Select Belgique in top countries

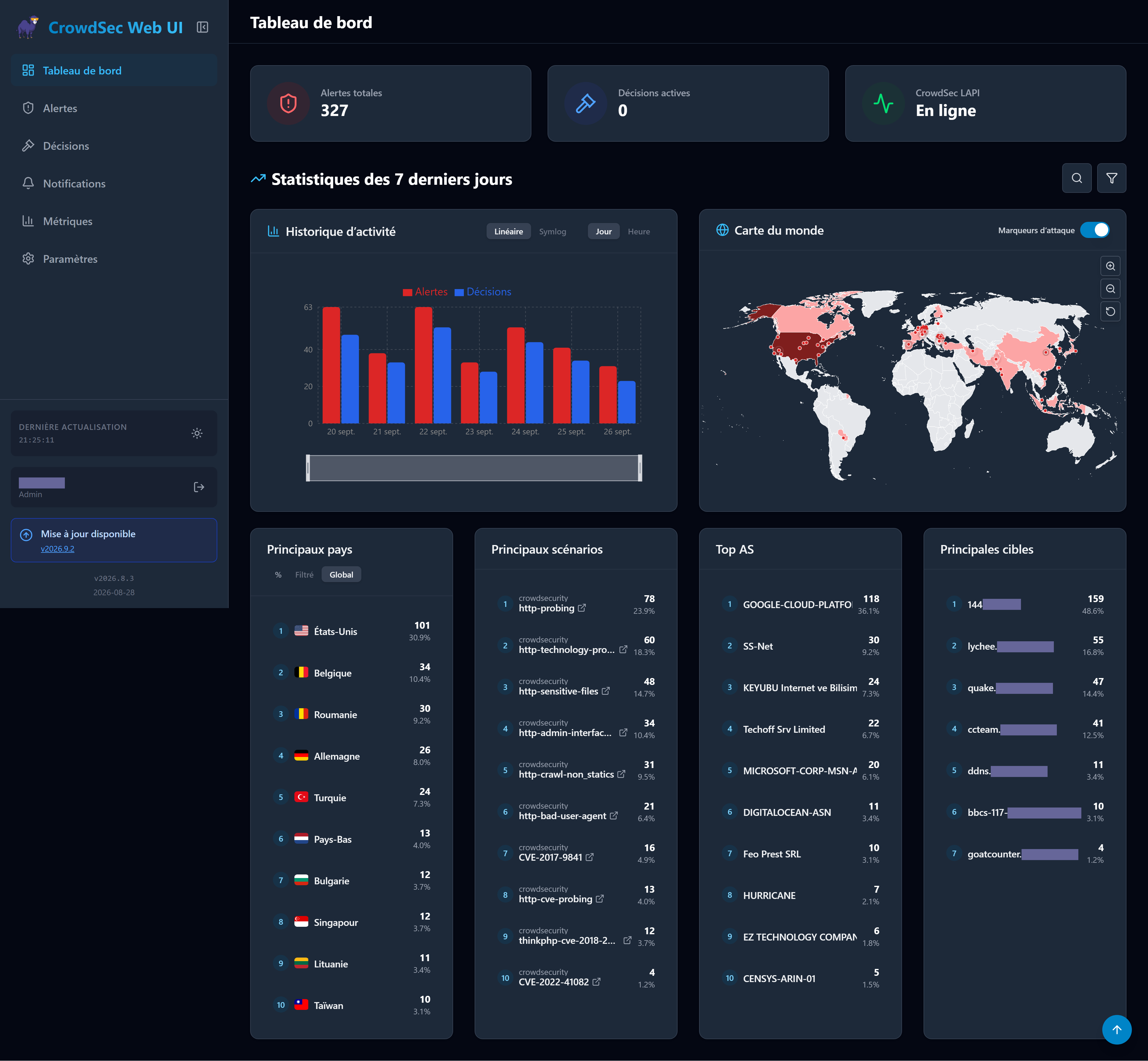351,672
